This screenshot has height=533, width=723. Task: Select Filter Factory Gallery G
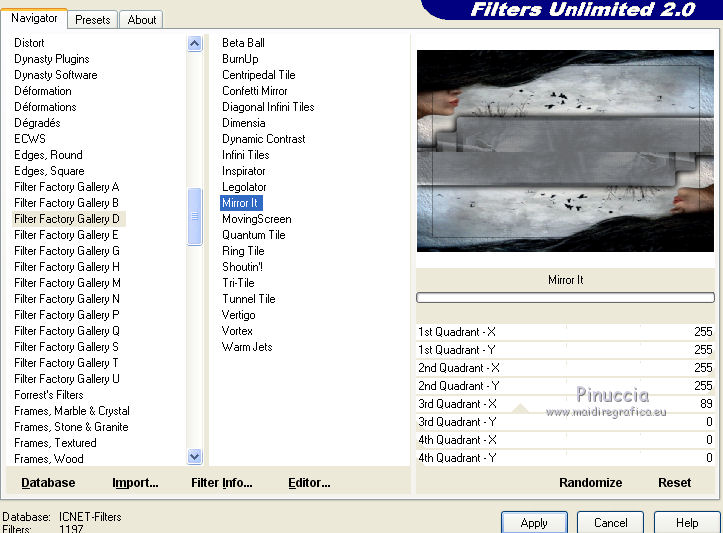pyautogui.click(x=67, y=251)
